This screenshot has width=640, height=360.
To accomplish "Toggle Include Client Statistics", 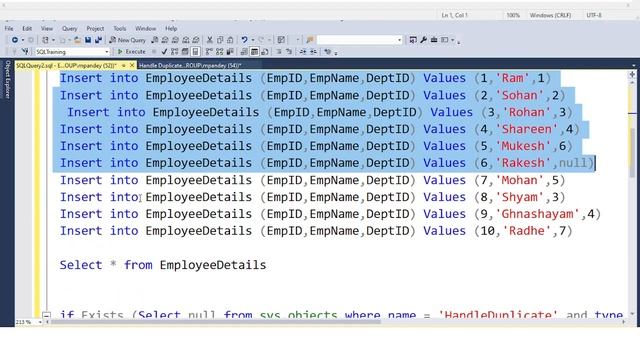I will (x=230, y=52).
